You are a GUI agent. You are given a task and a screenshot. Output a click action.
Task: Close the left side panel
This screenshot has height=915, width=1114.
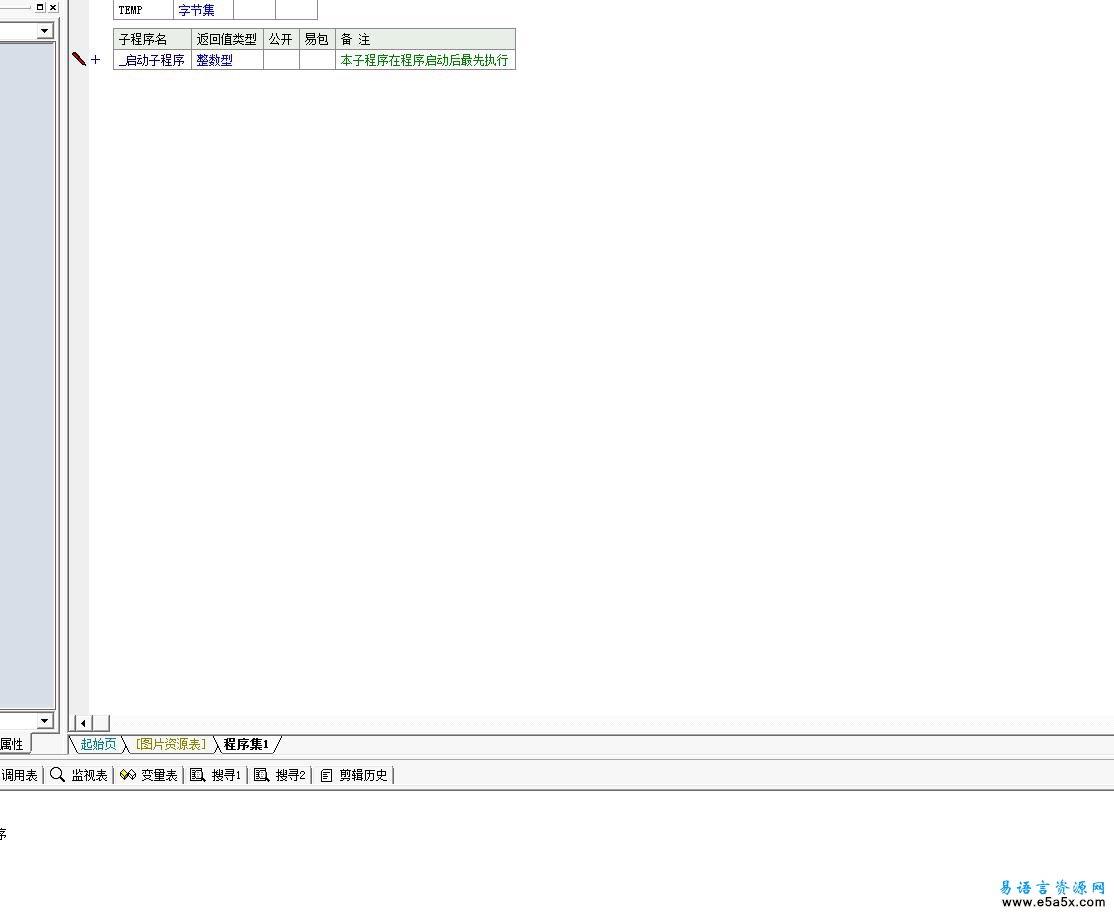(53, 7)
